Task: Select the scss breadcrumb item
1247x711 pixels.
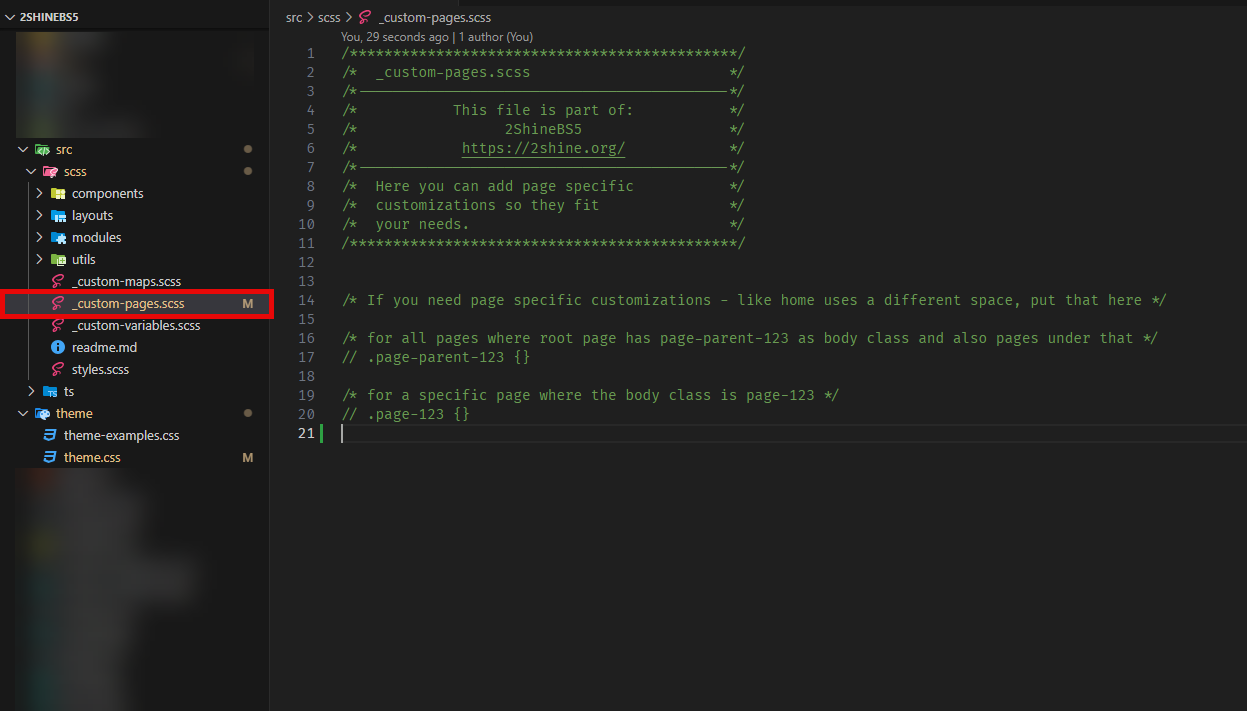Action: click(x=329, y=17)
